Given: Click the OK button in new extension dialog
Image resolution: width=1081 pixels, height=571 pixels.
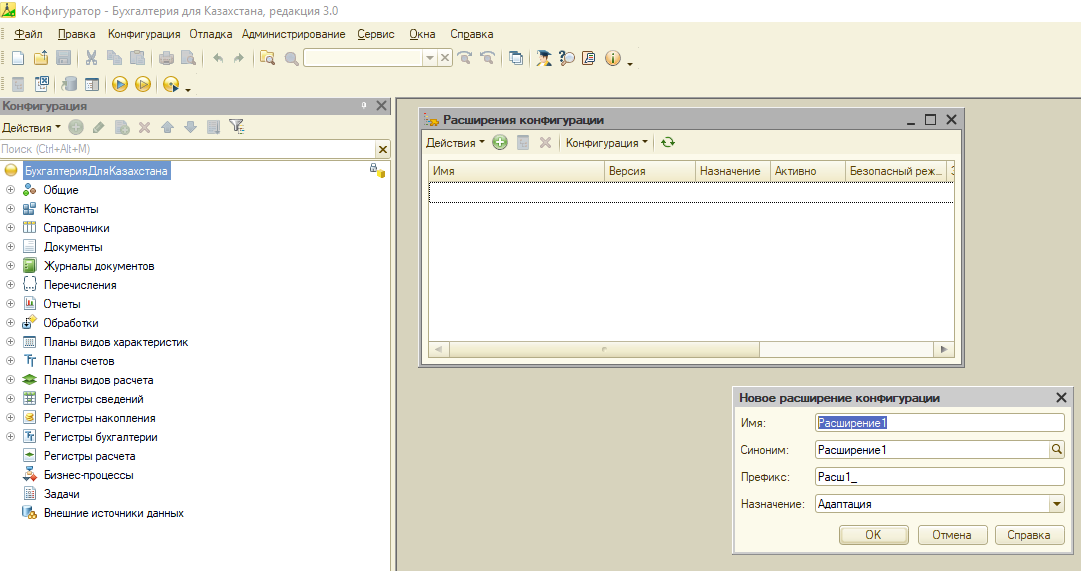Looking at the screenshot, I should (873, 534).
